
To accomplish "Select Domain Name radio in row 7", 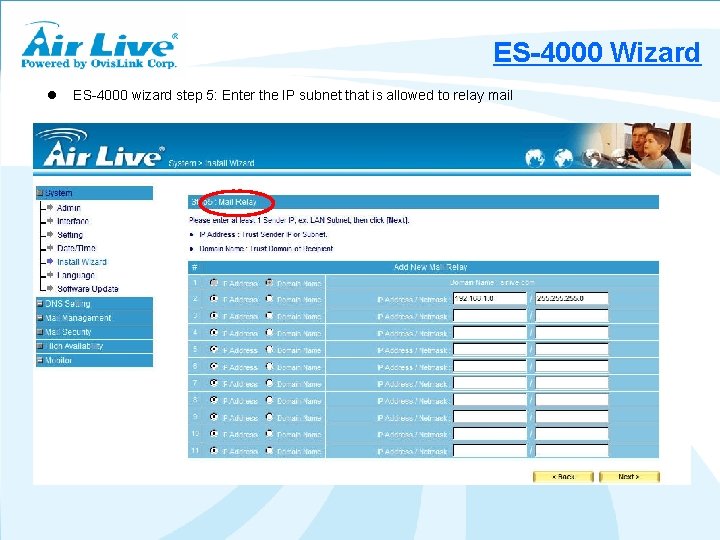I will [x=270, y=383].
